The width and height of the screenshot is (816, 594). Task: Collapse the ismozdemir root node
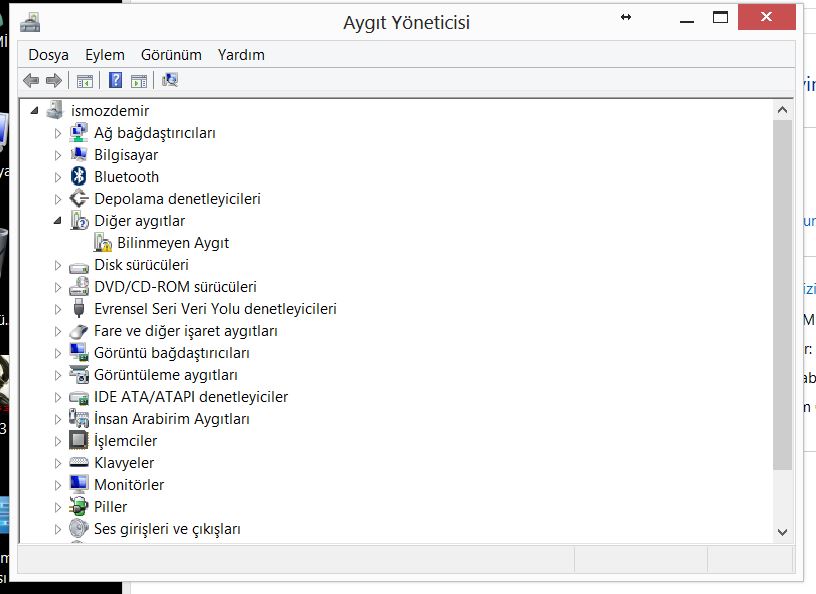click(x=35, y=111)
